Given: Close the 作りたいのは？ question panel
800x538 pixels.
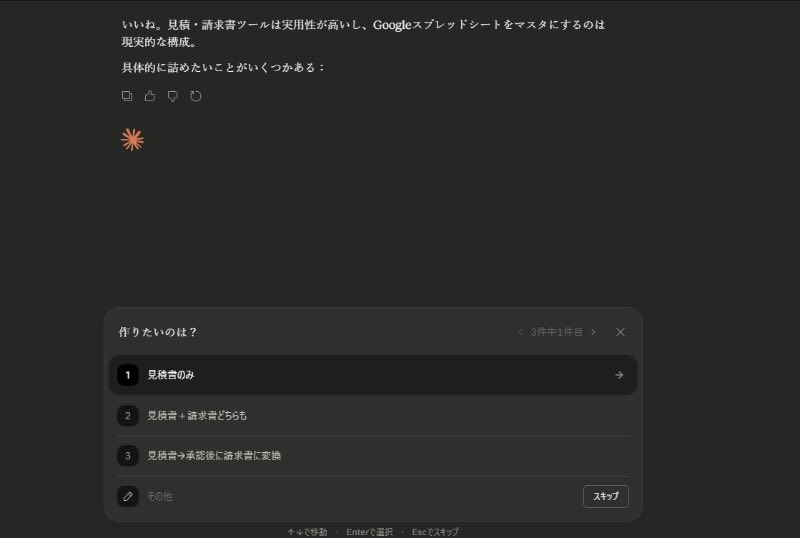Looking at the screenshot, I should pyautogui.click(x=620, y=332).
